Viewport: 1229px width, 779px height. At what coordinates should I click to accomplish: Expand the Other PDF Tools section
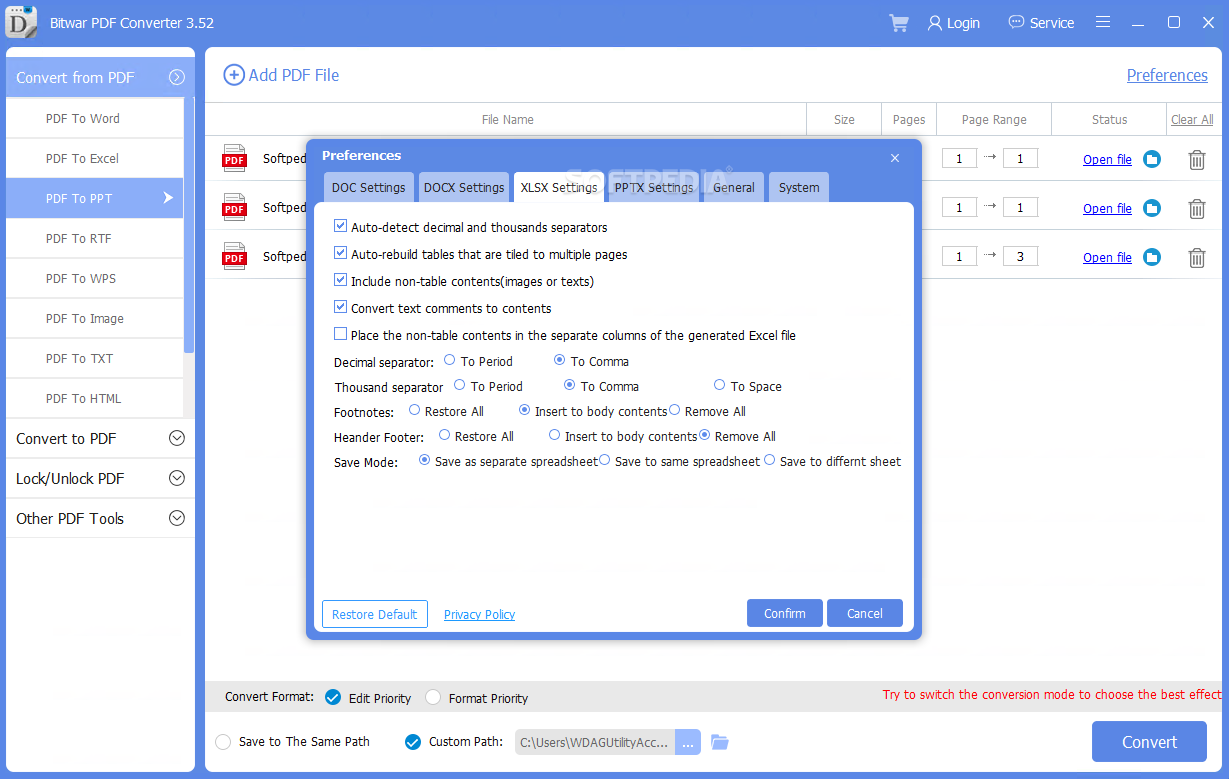point(177,518)
